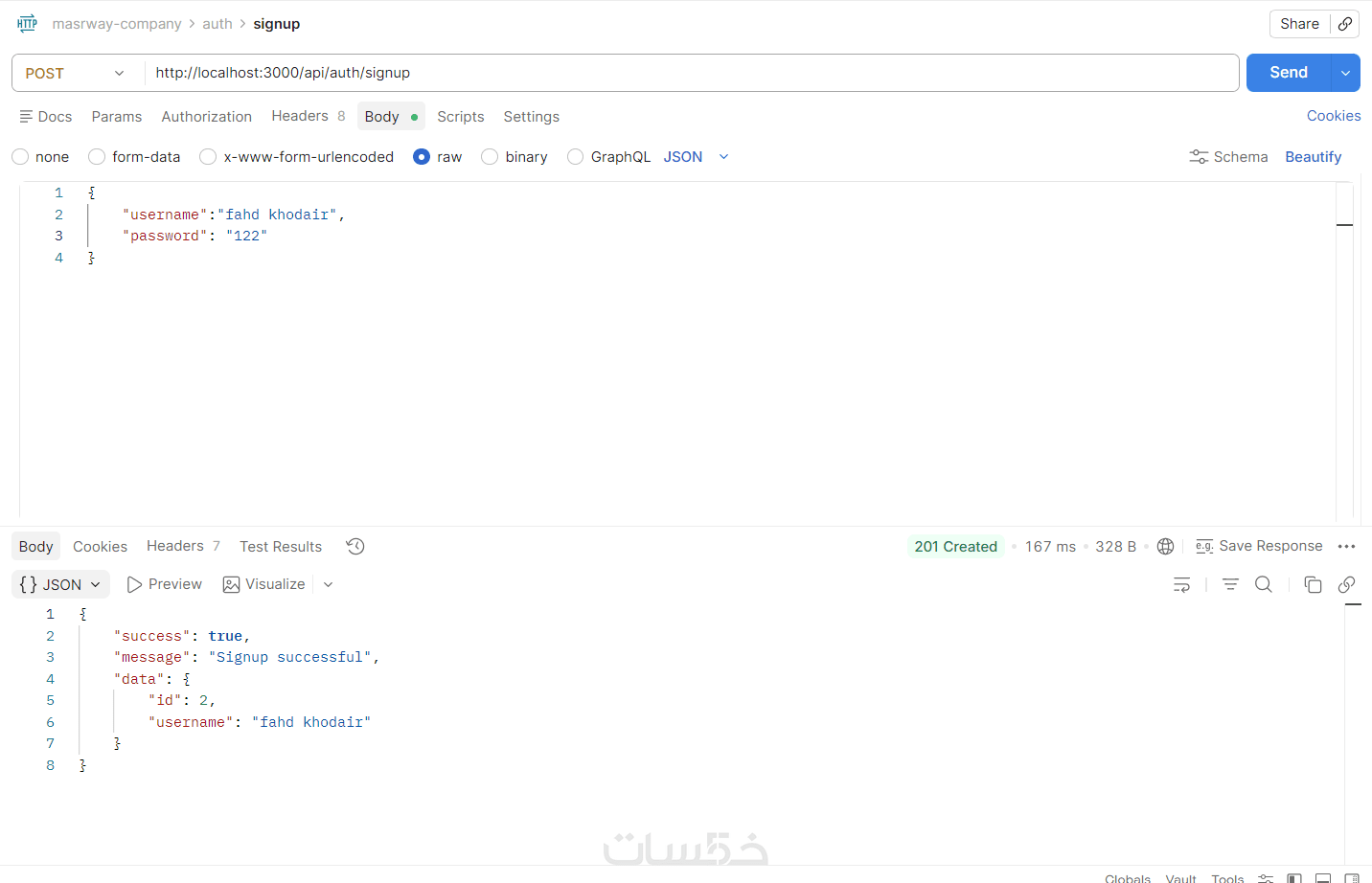Viewport: 1372px width, 883px height.
Task: Select the binary body type
Action: [x=490, y=157]
